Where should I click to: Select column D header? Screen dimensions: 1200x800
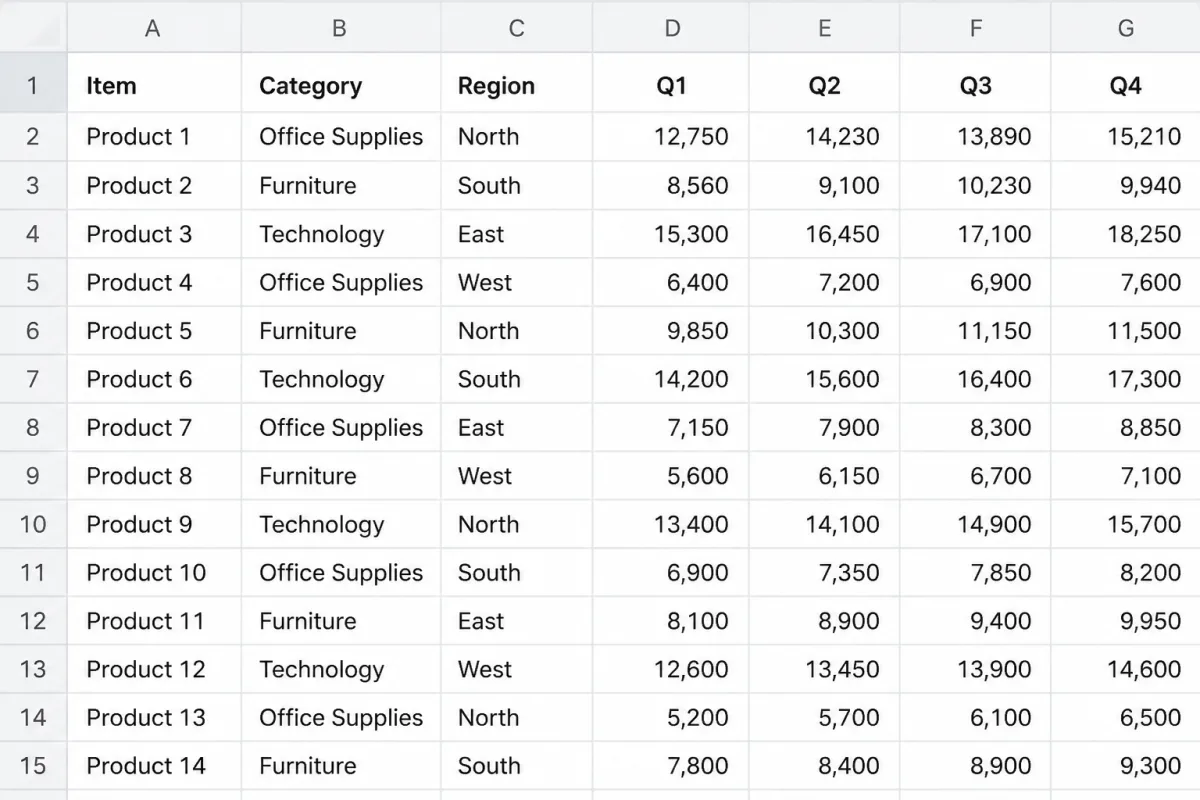click(x=671, y=28)
